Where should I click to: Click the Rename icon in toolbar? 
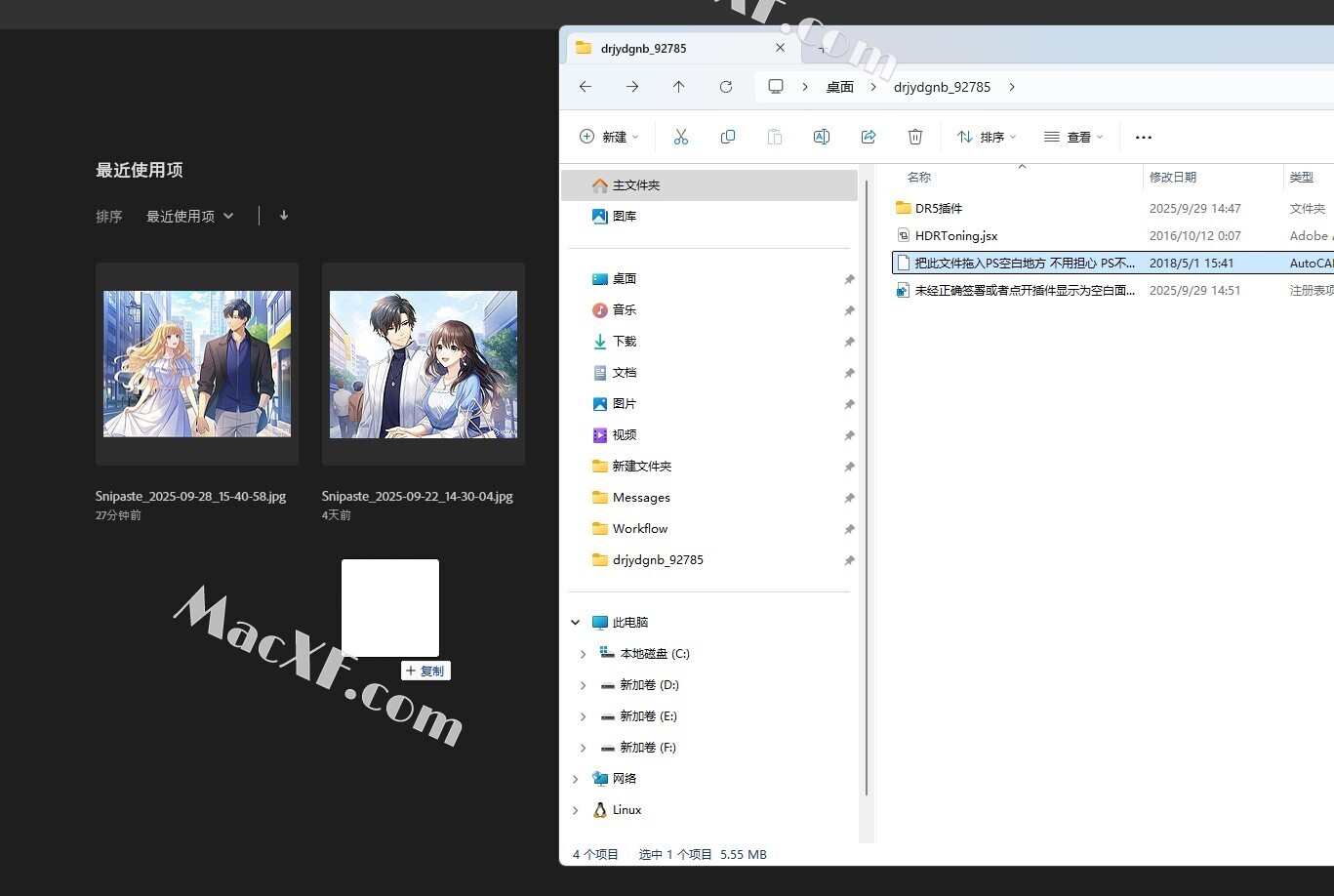pos(822,138)
